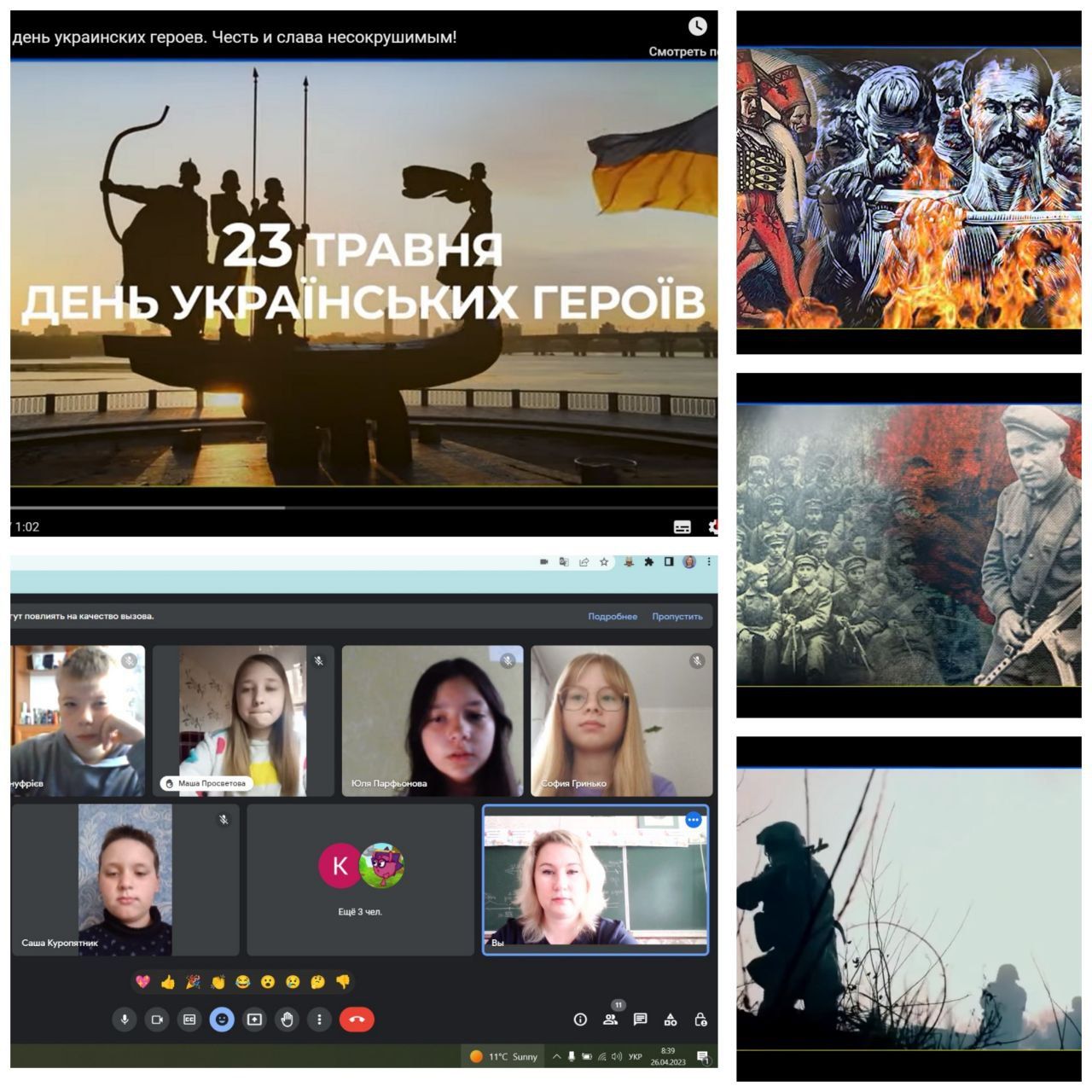Bookmark the page with the star icon

604,562
